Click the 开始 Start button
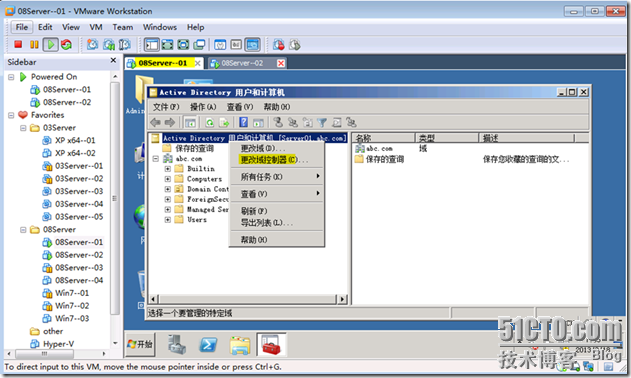The width and height of the screenshot is (631, 378). pyautogui.click(x=140, y=345)
